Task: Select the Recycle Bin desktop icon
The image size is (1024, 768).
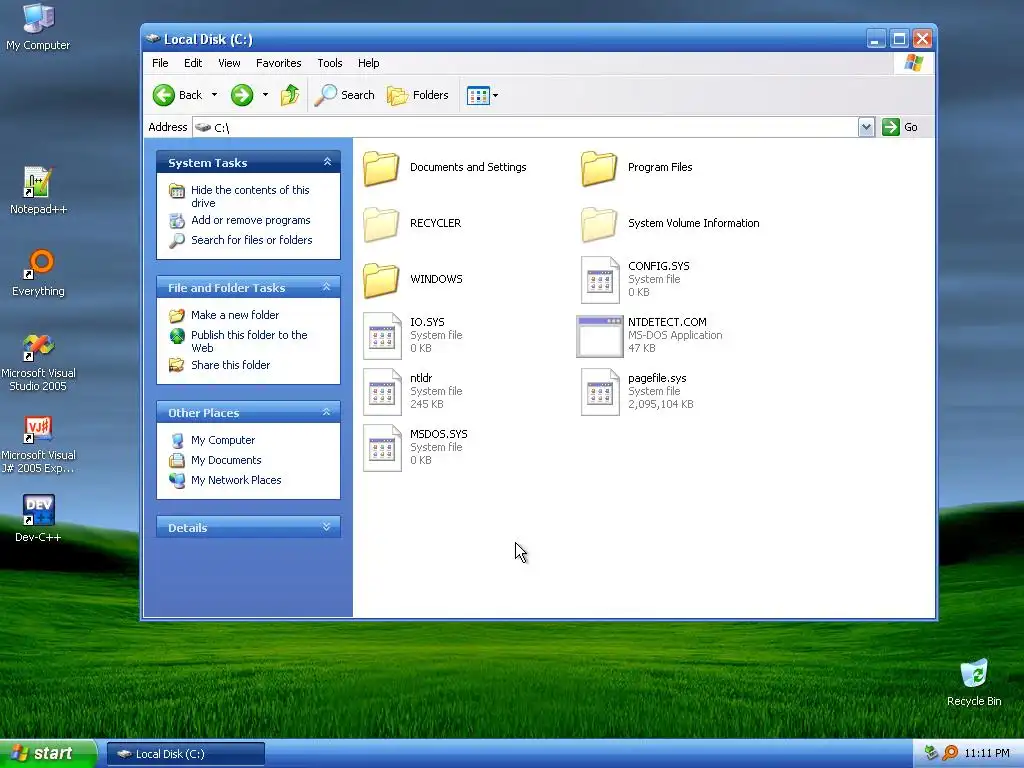Action: tap(974, 673)
